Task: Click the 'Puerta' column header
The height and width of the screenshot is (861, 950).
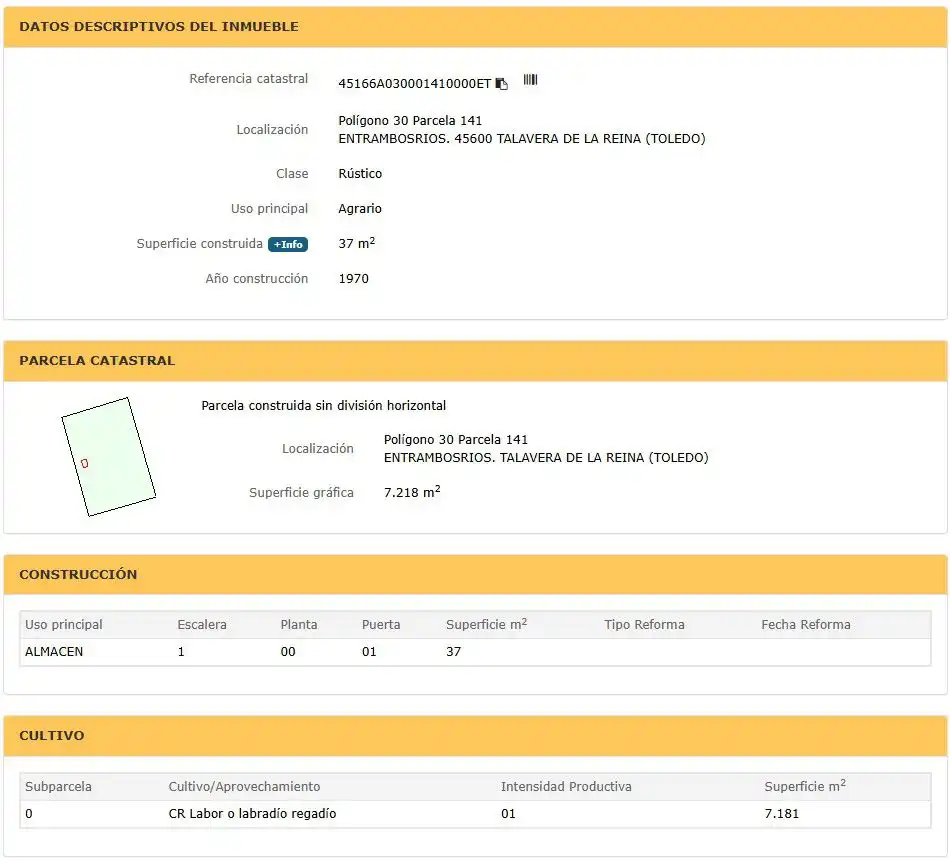Action: [381, 625]
